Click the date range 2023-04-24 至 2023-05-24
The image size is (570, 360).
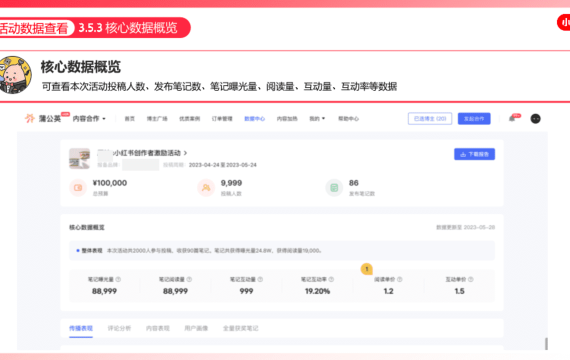tap(222, 165)
